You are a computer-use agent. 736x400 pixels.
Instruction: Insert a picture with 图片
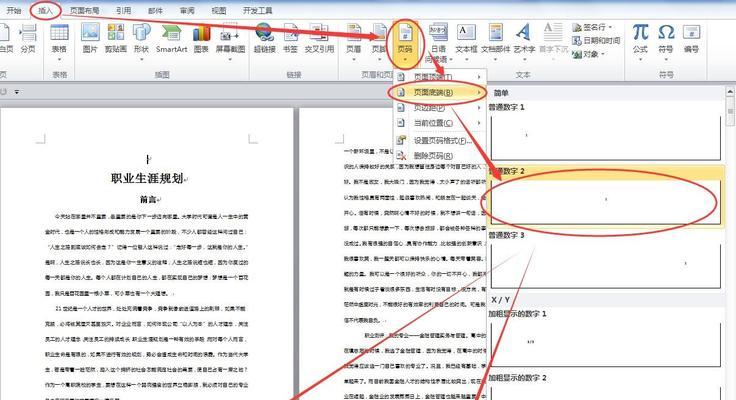coord(90,39)
